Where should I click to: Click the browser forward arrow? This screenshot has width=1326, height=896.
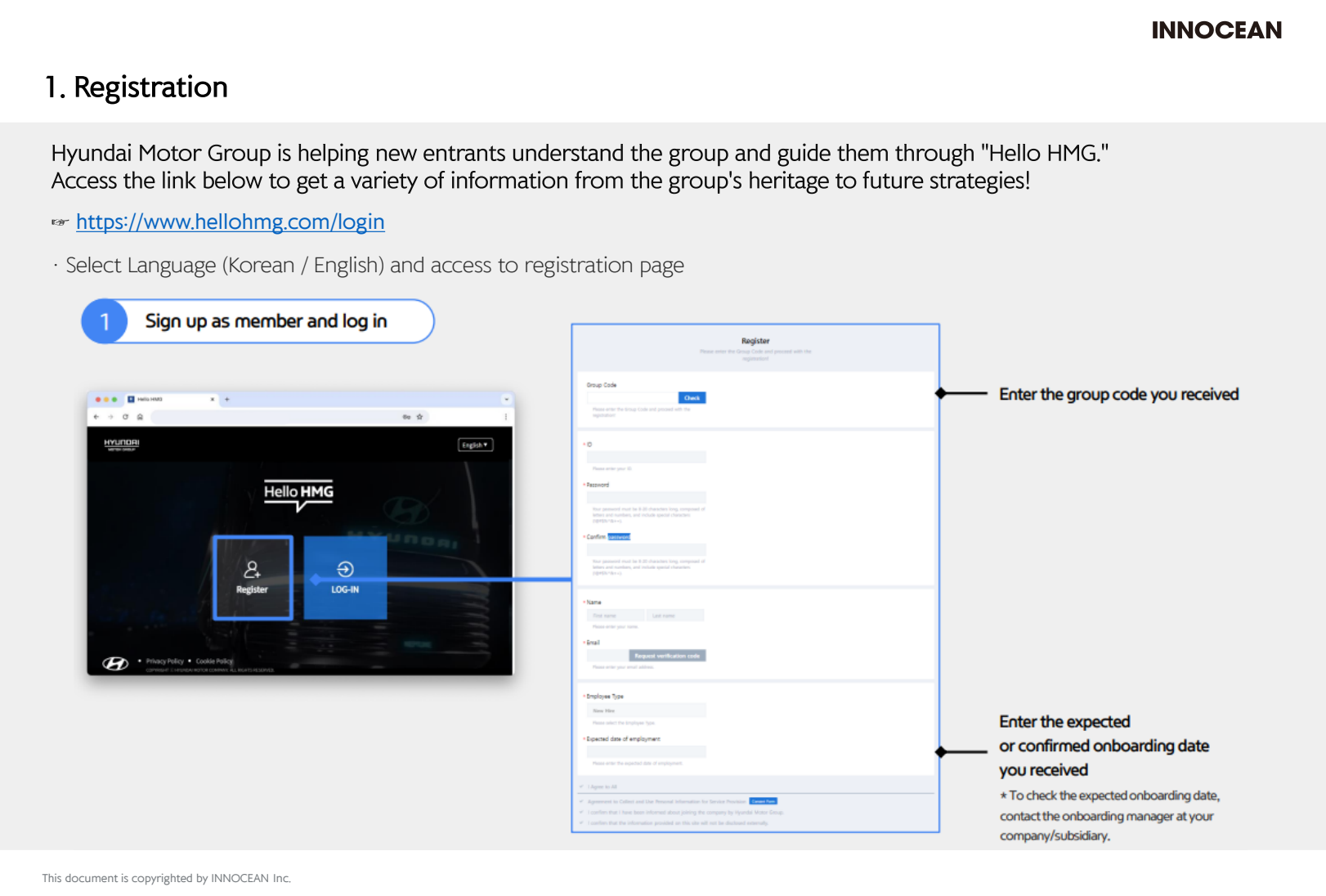110,417
